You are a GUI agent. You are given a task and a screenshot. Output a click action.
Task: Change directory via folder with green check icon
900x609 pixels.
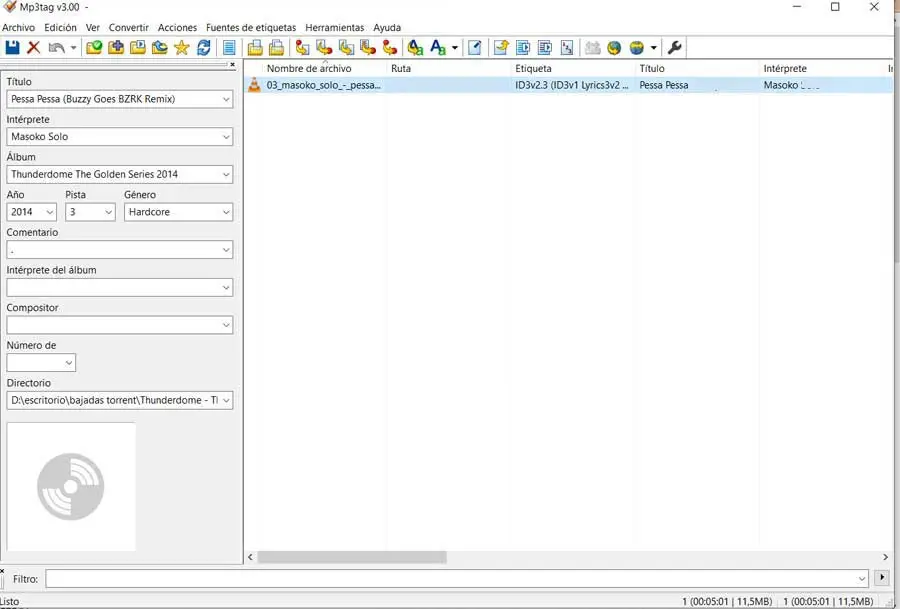[94, 48]
